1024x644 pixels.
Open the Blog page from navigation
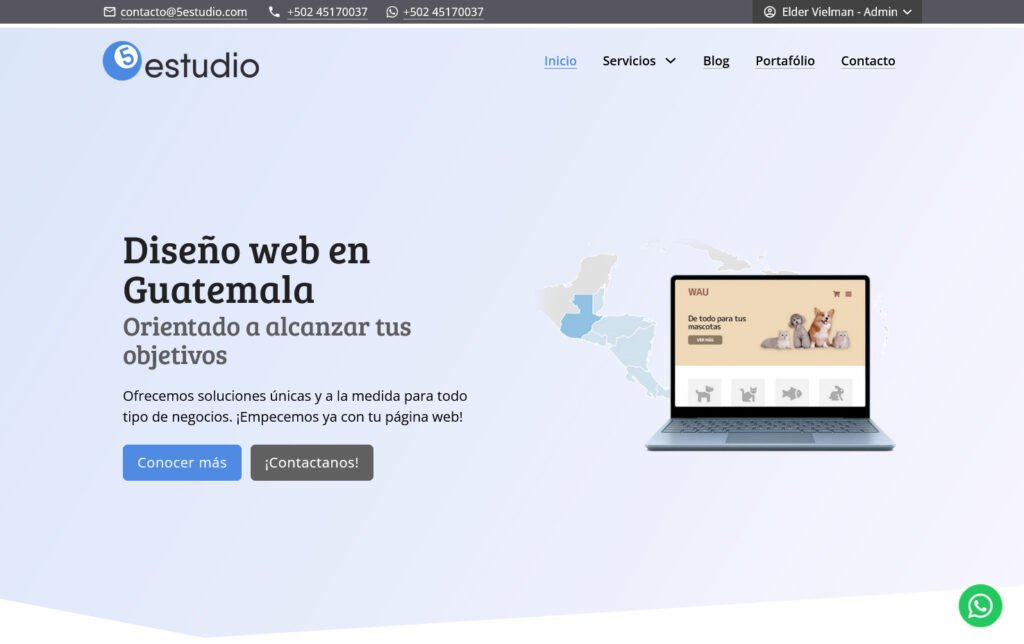(x=716, y=61)
